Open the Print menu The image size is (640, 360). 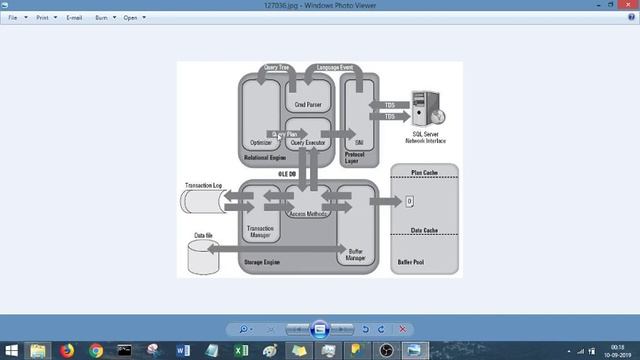[42, 18]
